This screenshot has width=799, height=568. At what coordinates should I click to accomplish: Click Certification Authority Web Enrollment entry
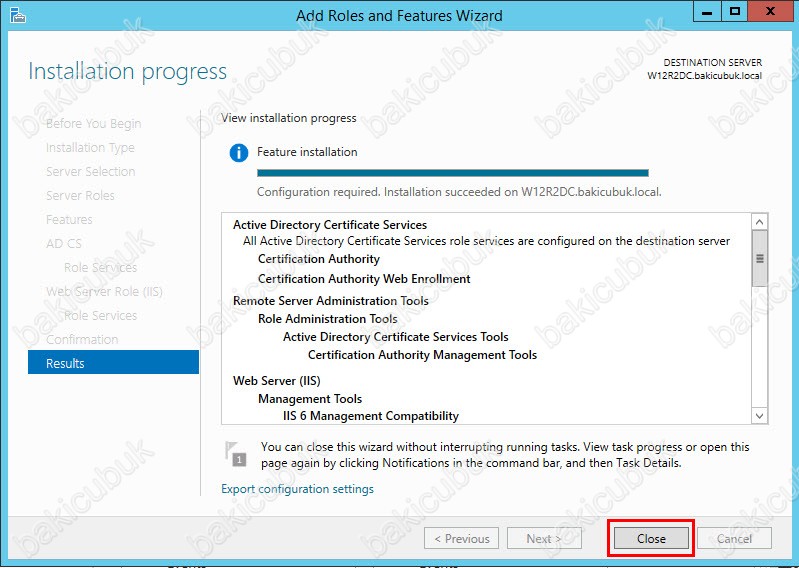(x=364, y=279)
